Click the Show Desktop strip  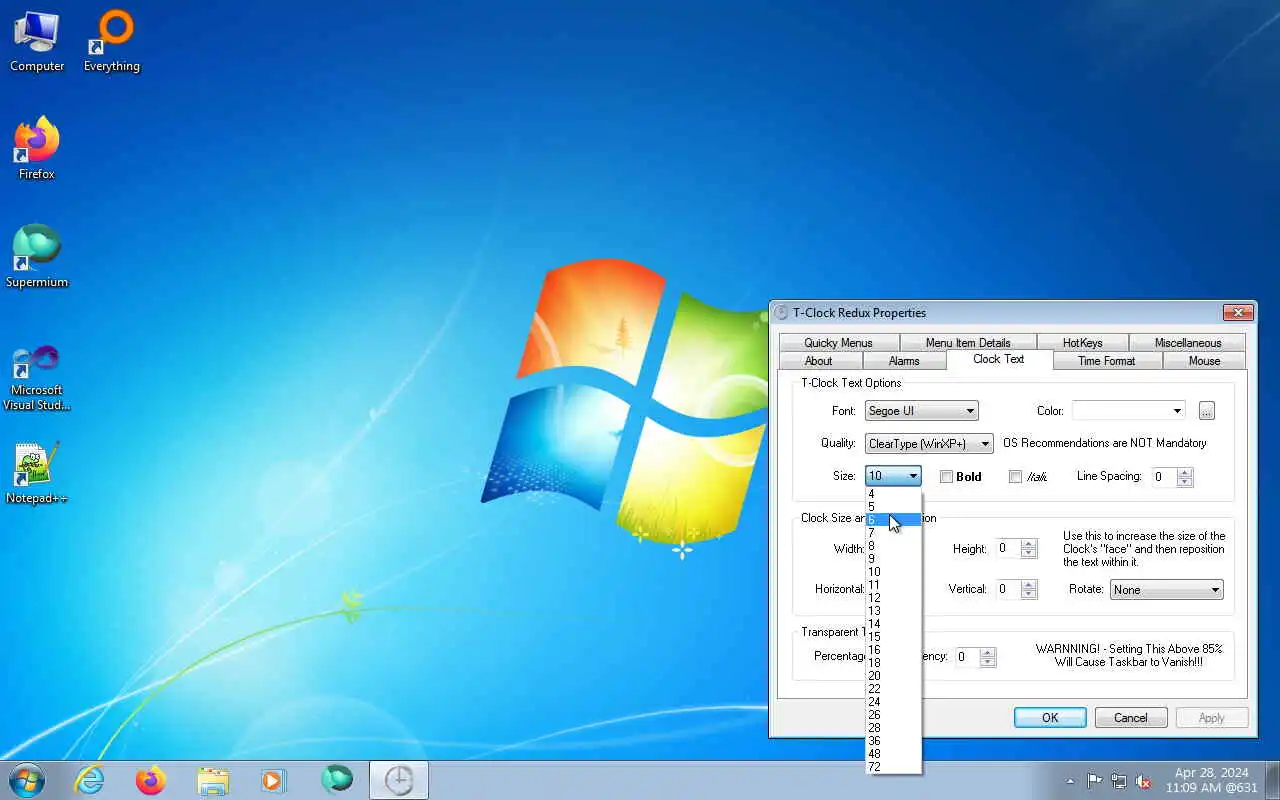click(1273, 780)
